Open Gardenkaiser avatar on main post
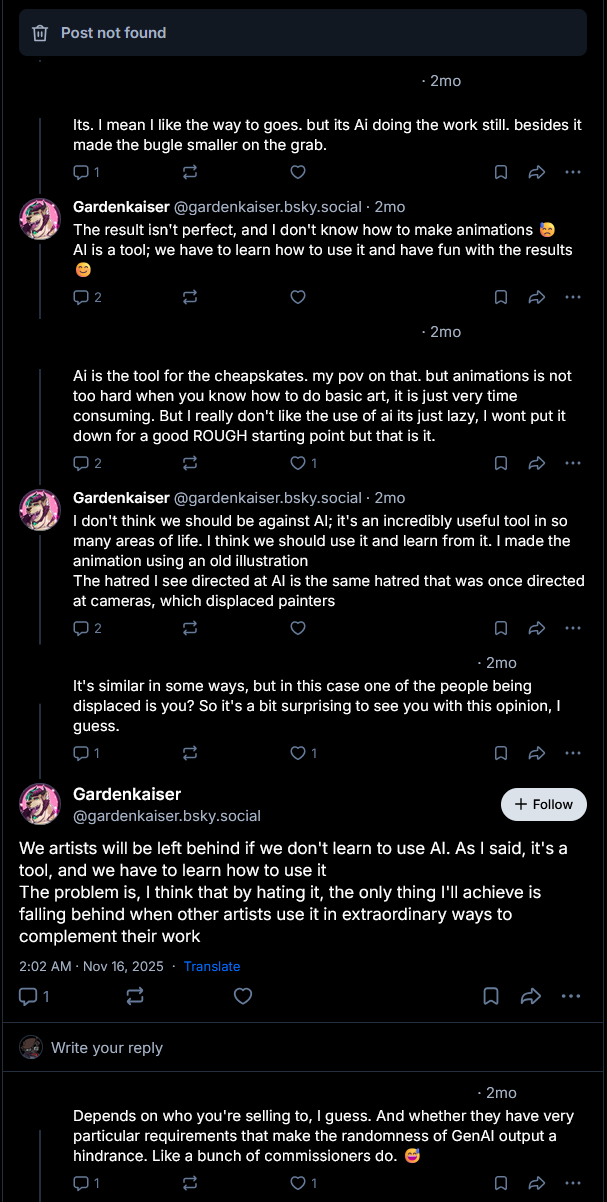The height and width of the screenshot is (1202, 607). [40, 804]
